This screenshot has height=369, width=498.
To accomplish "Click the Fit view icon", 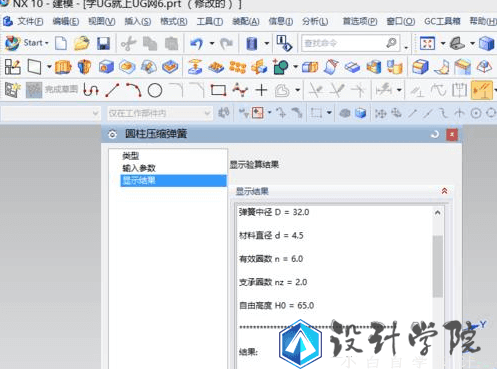I will (427, 43).
